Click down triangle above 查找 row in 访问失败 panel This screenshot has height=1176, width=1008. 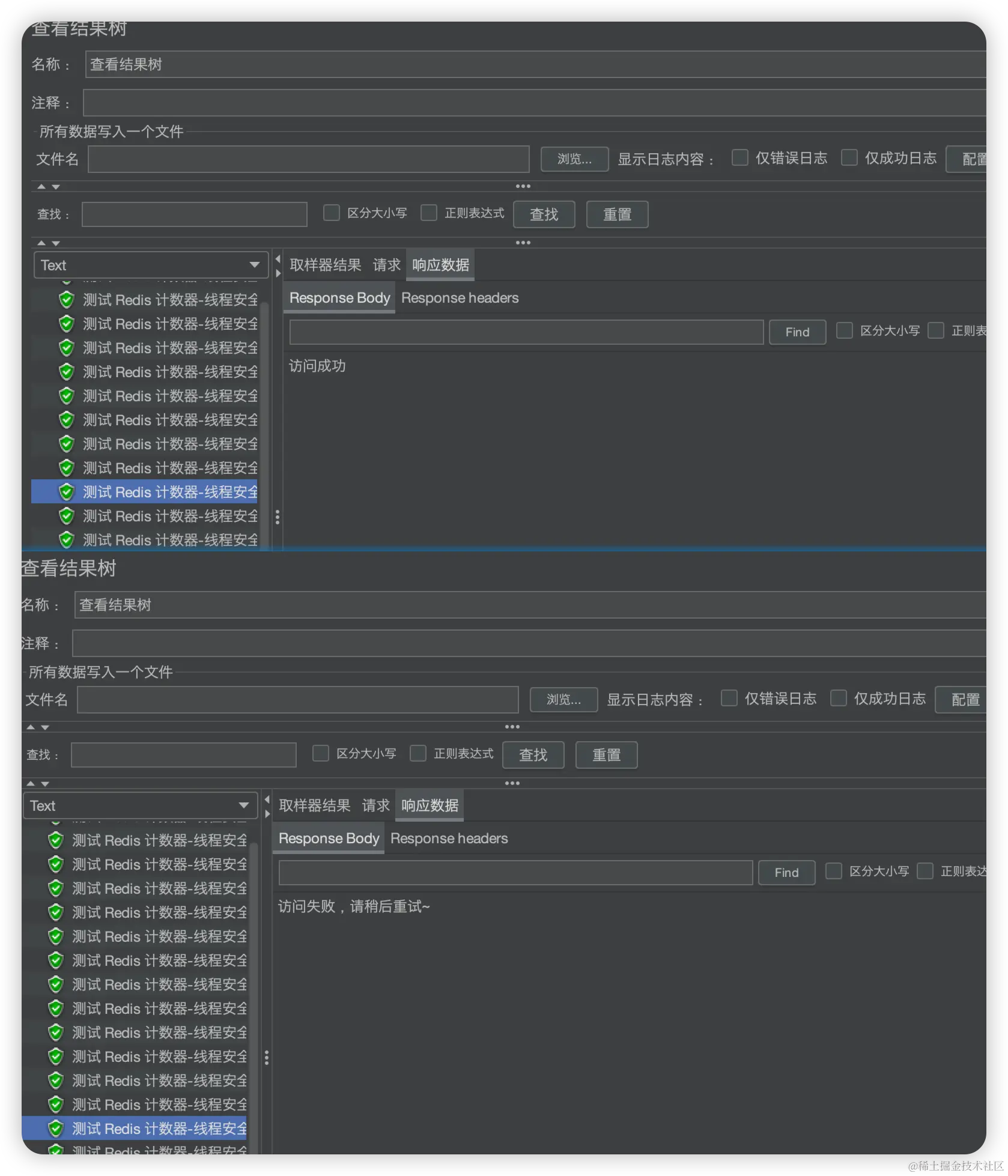(45, 727)
